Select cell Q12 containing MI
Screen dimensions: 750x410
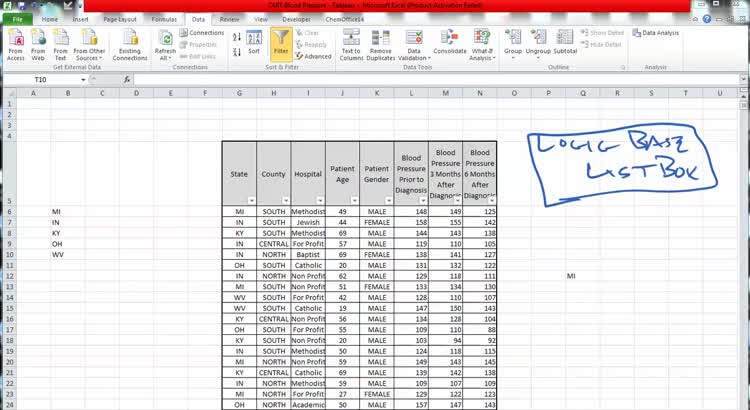coord(583,276)
